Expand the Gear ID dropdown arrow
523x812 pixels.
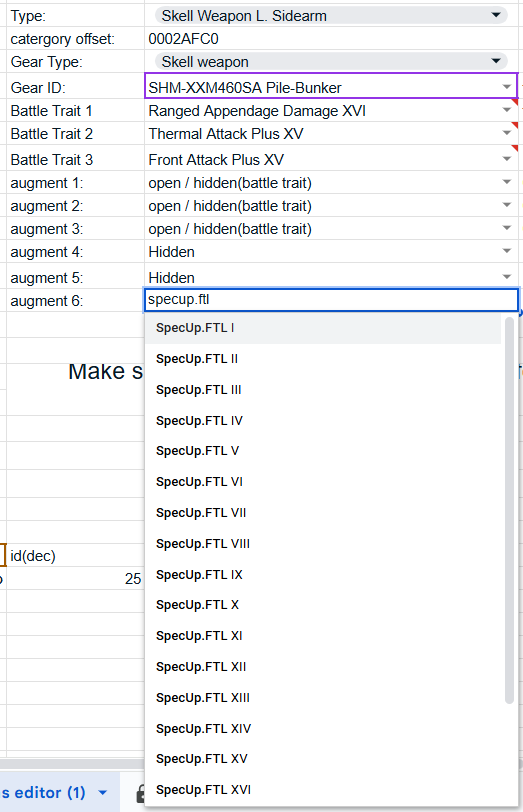click(507, 87)
